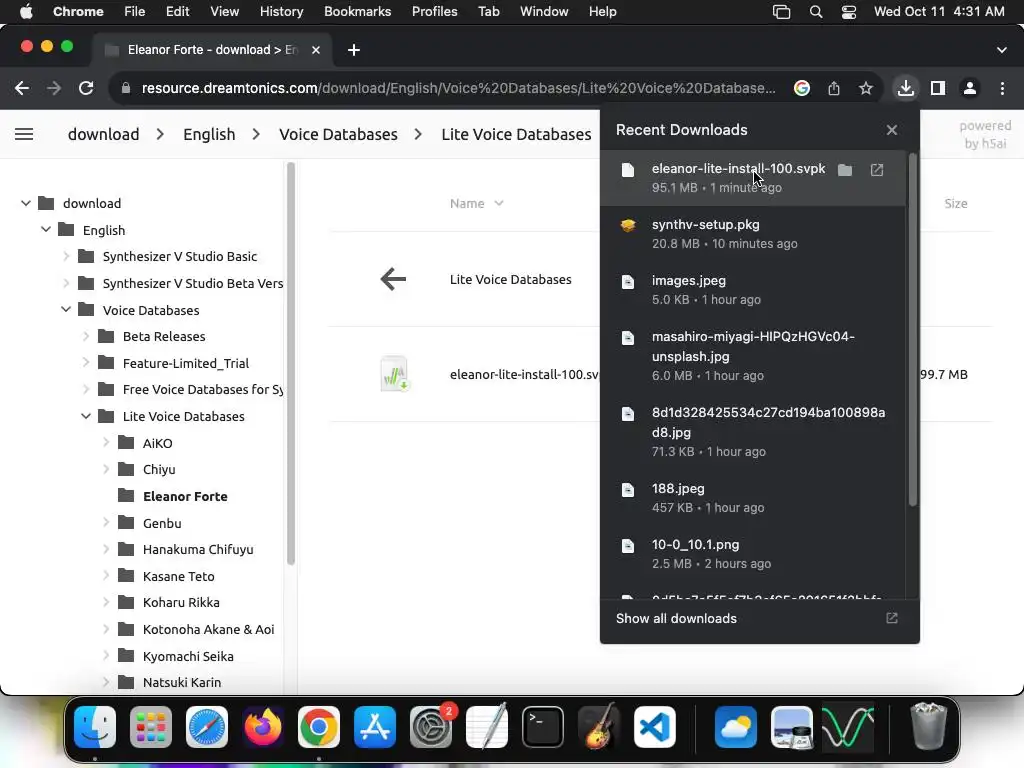Launch Synthesizer V from the Dock

[847, 727]
